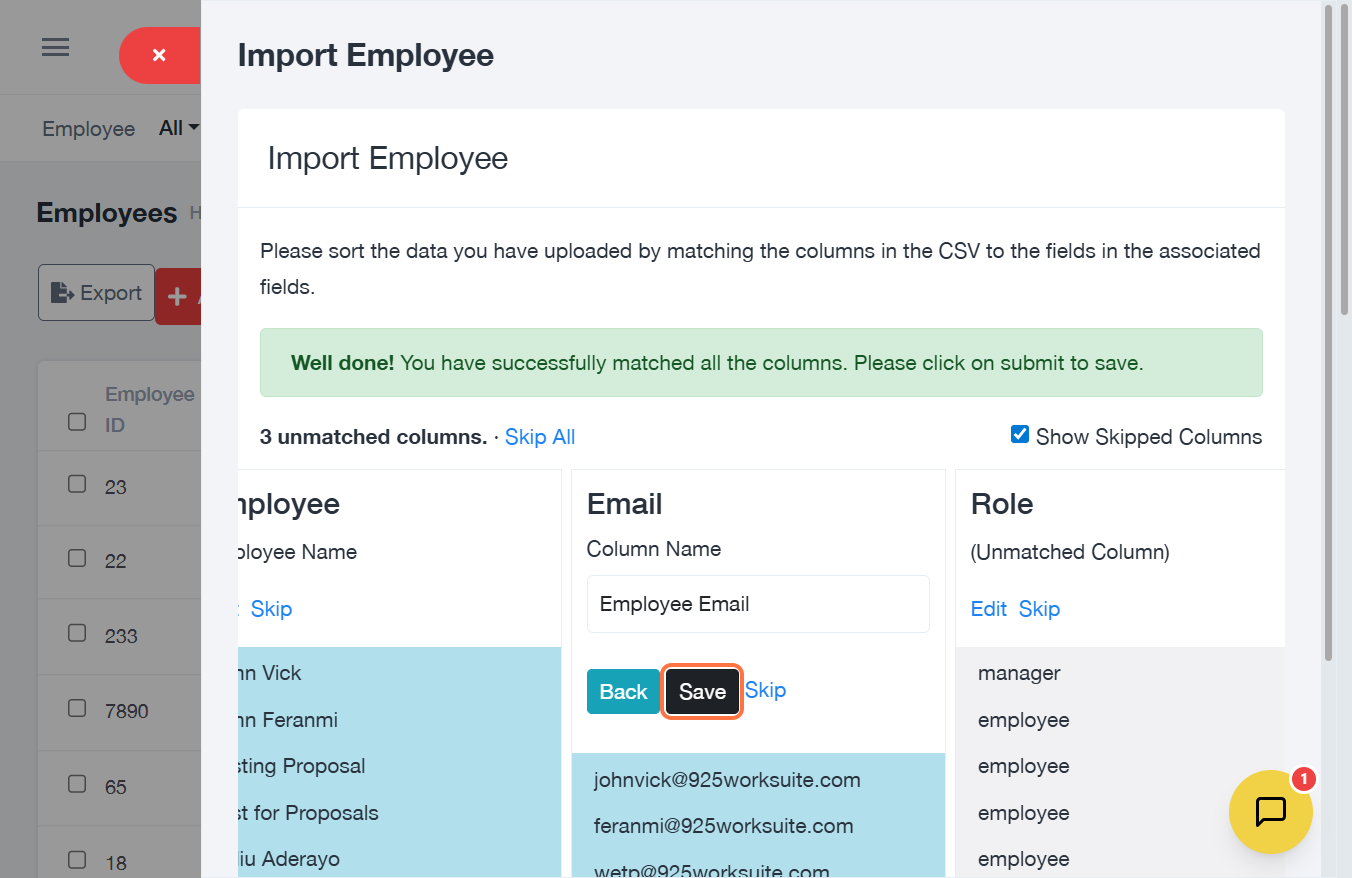Click the red add employee plus button

(178, 296)
